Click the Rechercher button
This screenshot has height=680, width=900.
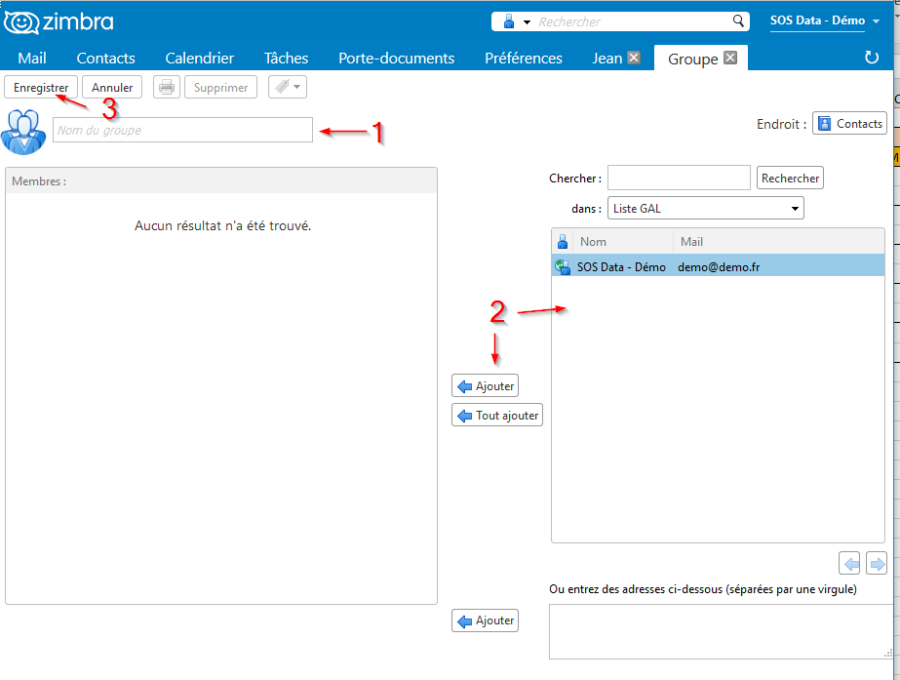point(789,177)
